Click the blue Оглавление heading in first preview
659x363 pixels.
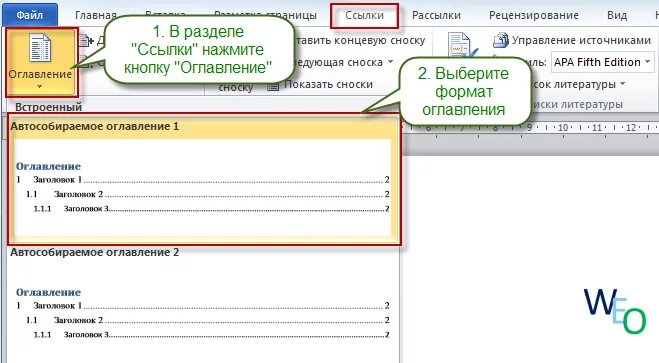(x=48, y=166)
